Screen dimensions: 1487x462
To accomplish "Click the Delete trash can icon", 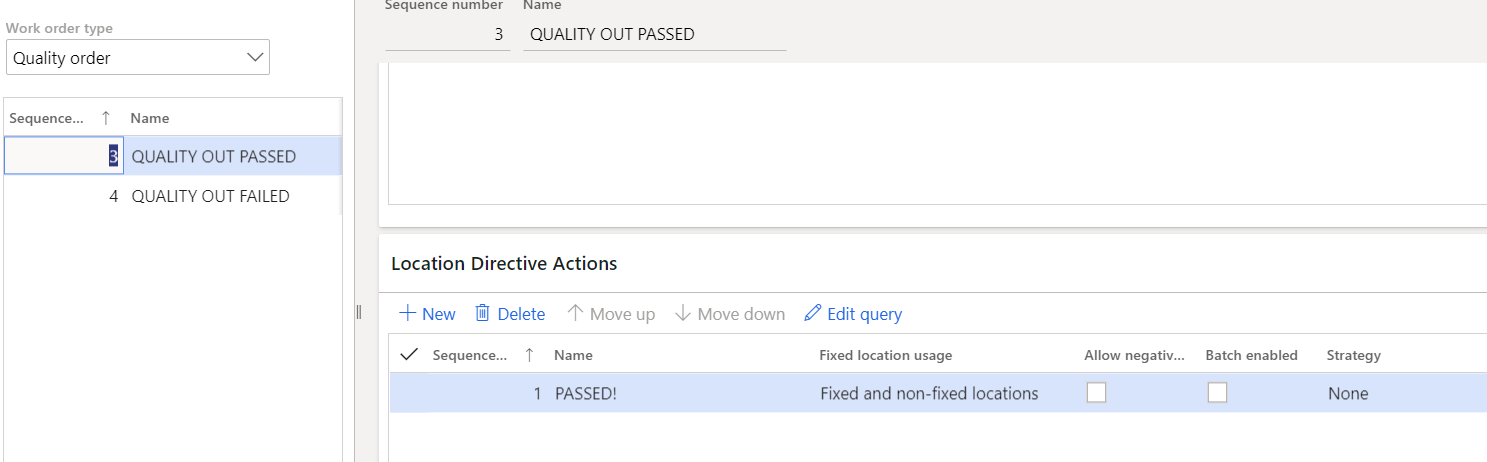I will [x=483, y=314].
